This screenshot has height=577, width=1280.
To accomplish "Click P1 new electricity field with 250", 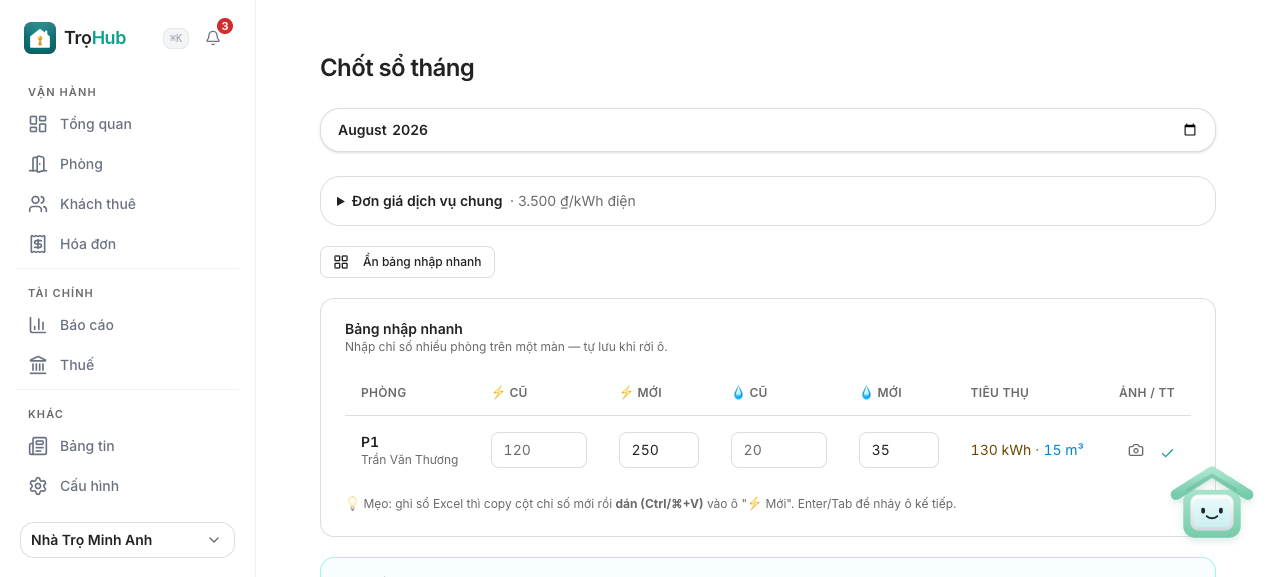I will (659, 450).
